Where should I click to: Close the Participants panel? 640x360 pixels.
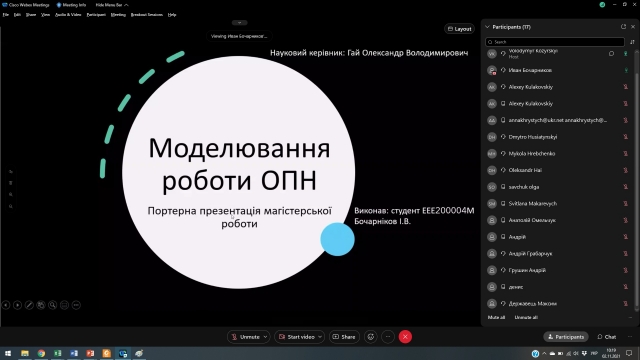[x=633, y=27]
